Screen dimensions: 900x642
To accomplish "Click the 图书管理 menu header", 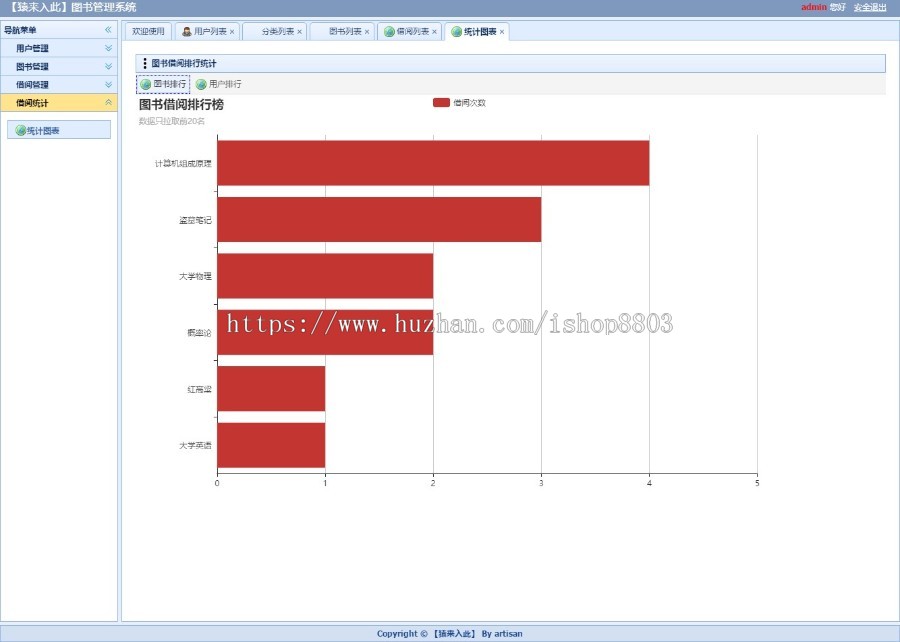I will [x=59, y=67].
